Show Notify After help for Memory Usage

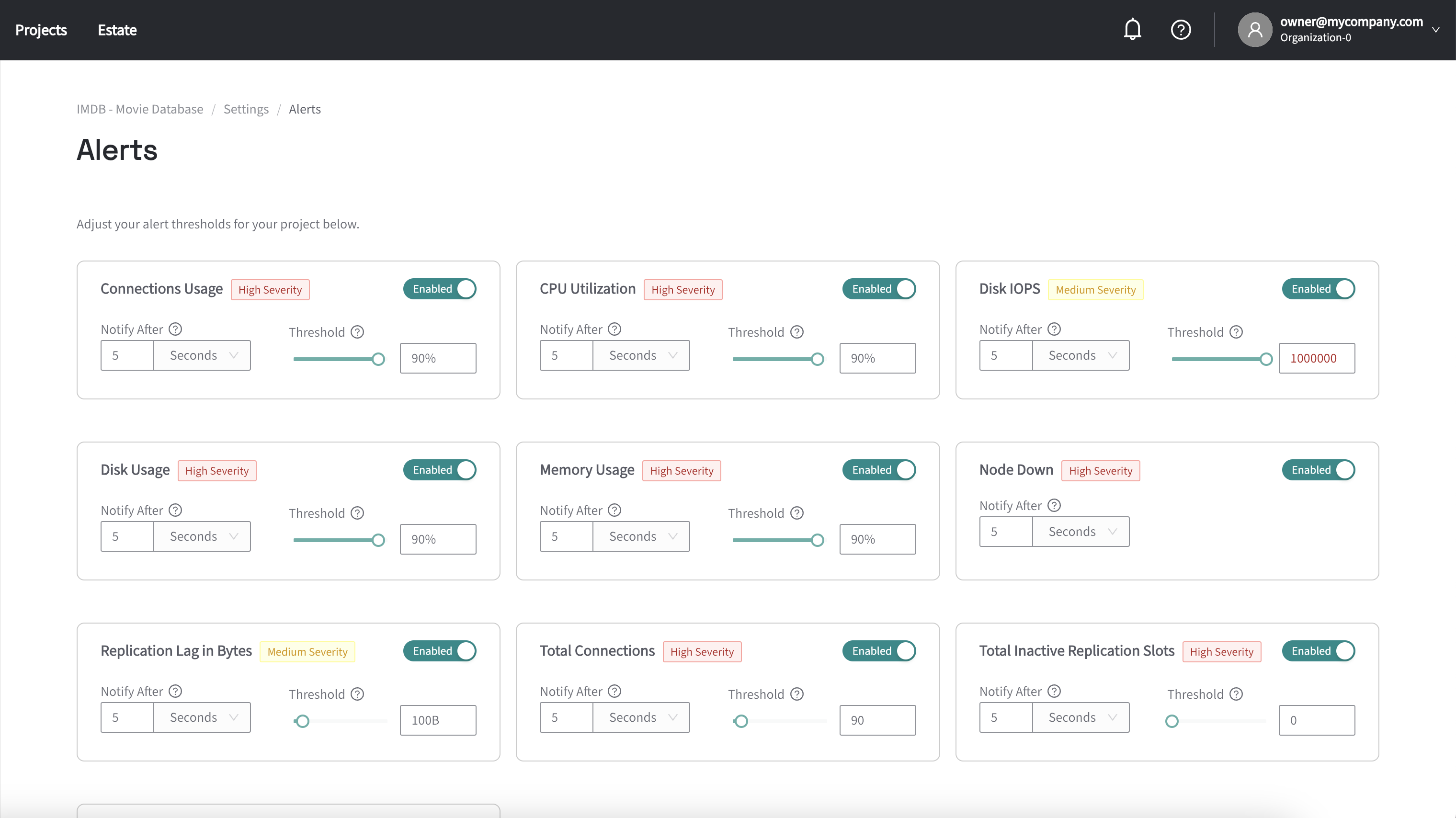615,510
